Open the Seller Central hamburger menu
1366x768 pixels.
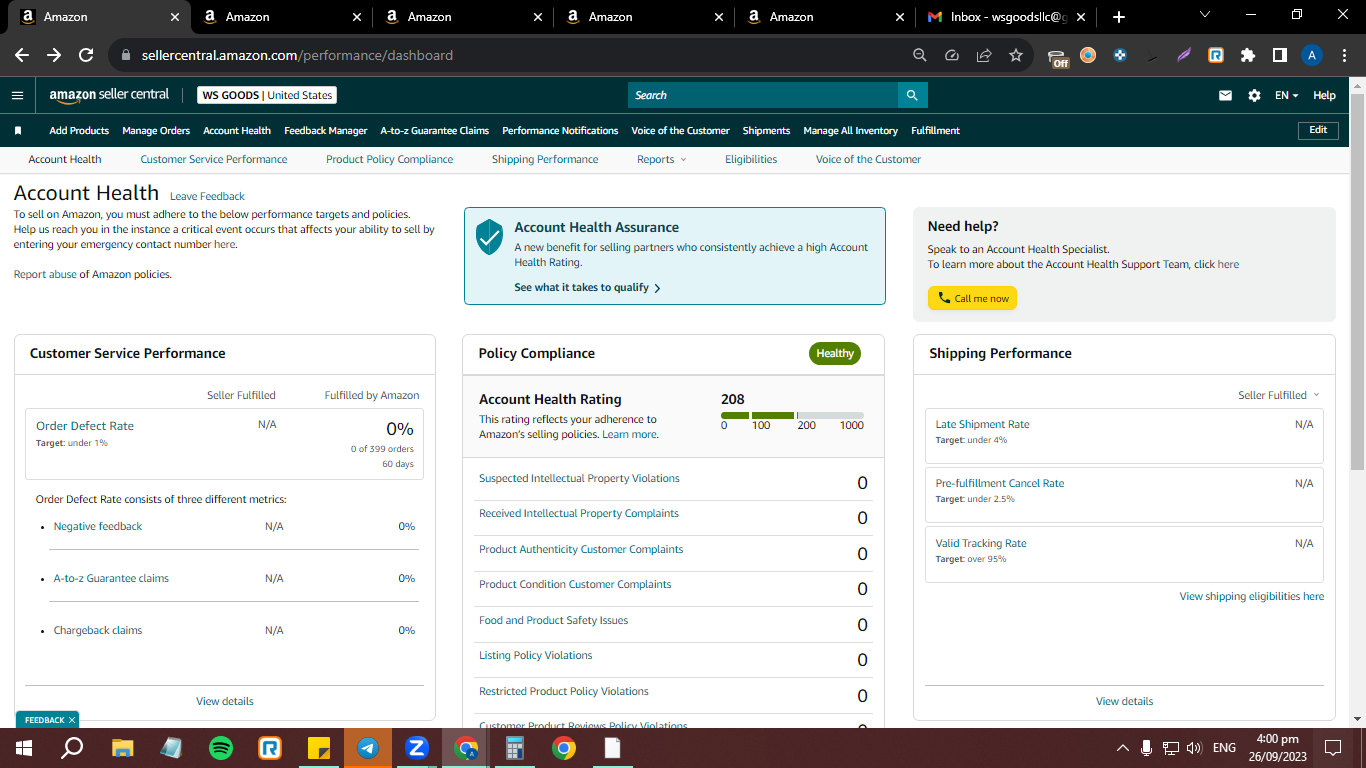coord(17,95)
